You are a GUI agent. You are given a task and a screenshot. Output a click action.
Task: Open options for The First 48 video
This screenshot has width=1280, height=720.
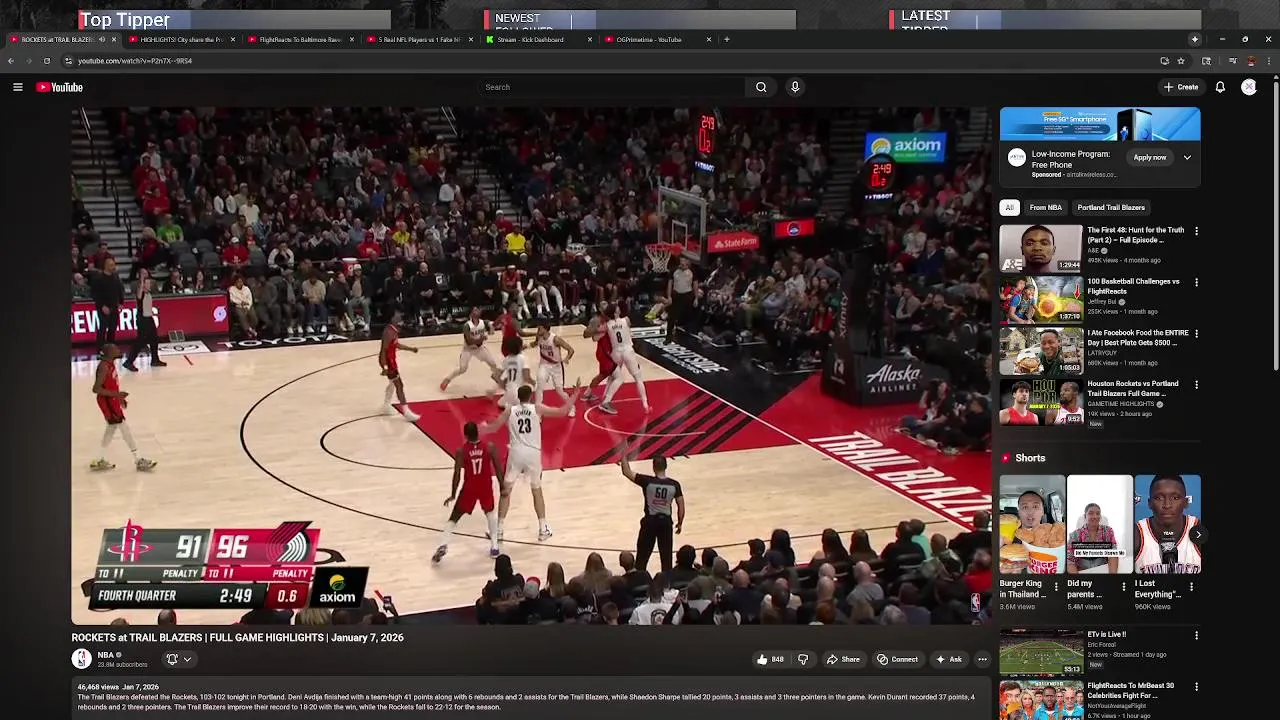tap(1196, 231)
